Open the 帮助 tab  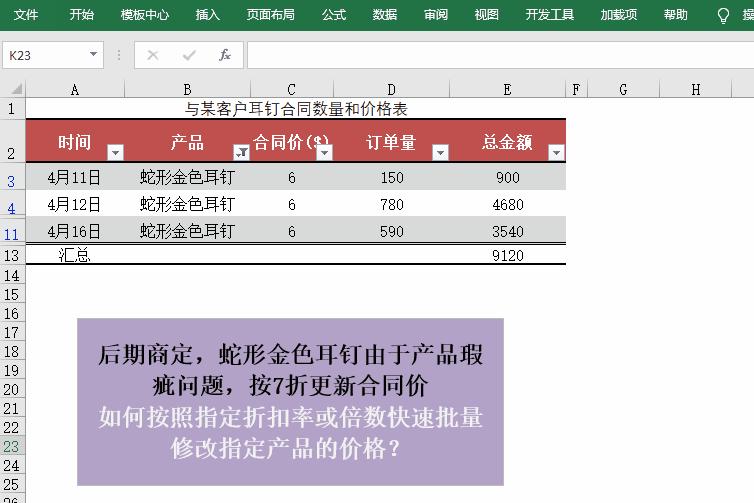click(676, 15)
